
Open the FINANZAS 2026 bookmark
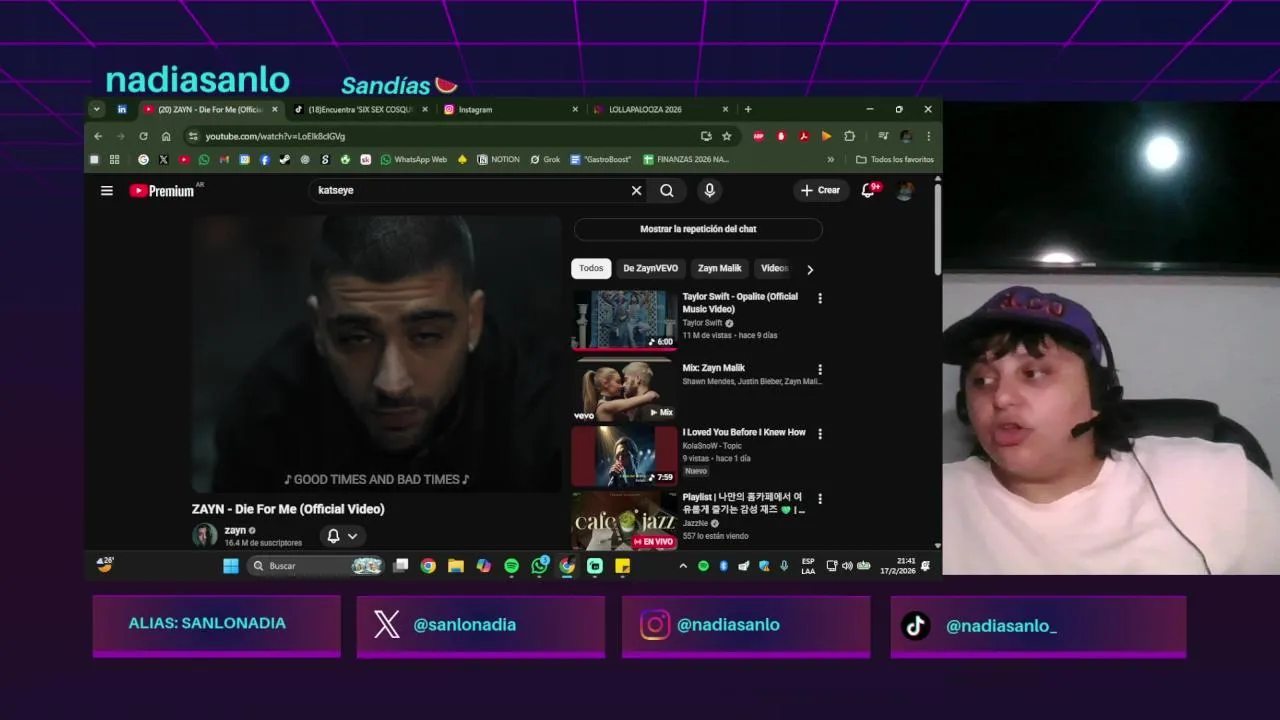coord(686,159)
